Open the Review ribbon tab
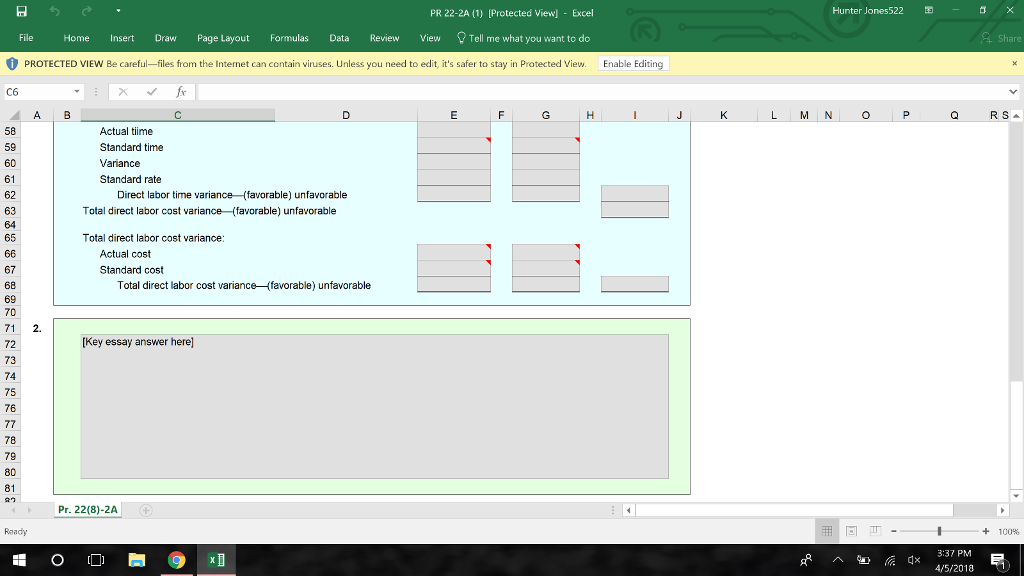This screenshot has width=1024, height=576. point(385,38)
